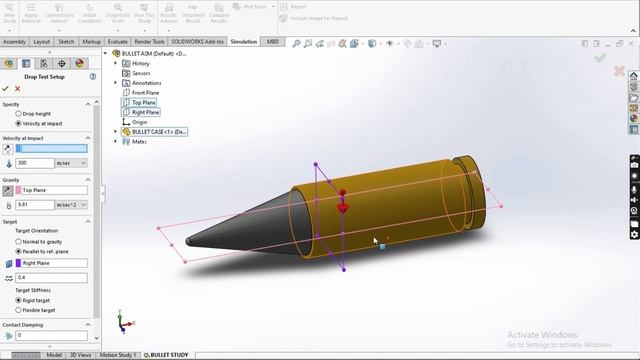Collapse the Contact Damping section
Image resolution: width=640 pixels, height=360 pixels.
tap(88, 324)
